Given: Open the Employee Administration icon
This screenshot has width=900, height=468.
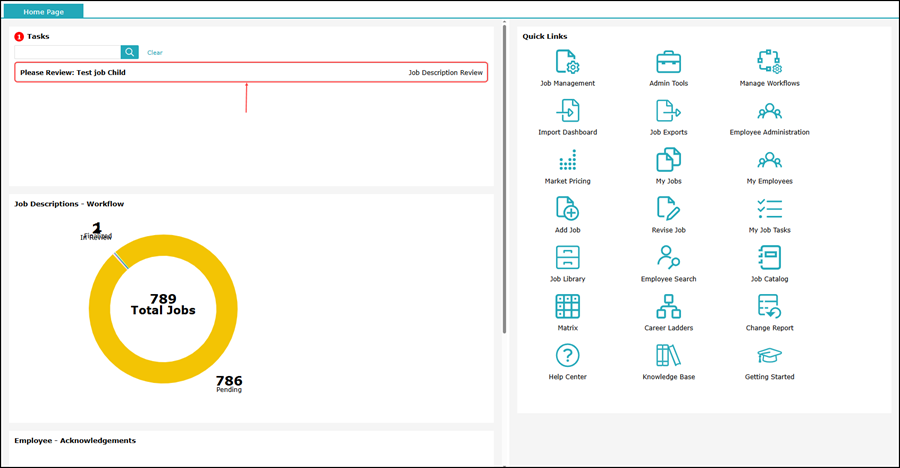Looking at the screenshot, I should [769, 111].
